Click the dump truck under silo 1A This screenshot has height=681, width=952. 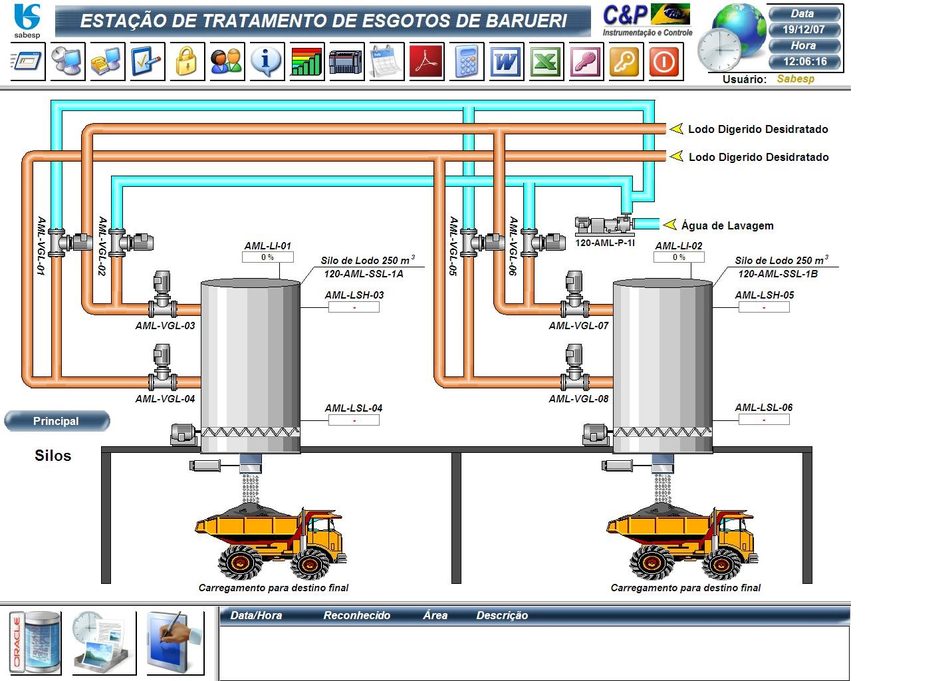[271, 542]
